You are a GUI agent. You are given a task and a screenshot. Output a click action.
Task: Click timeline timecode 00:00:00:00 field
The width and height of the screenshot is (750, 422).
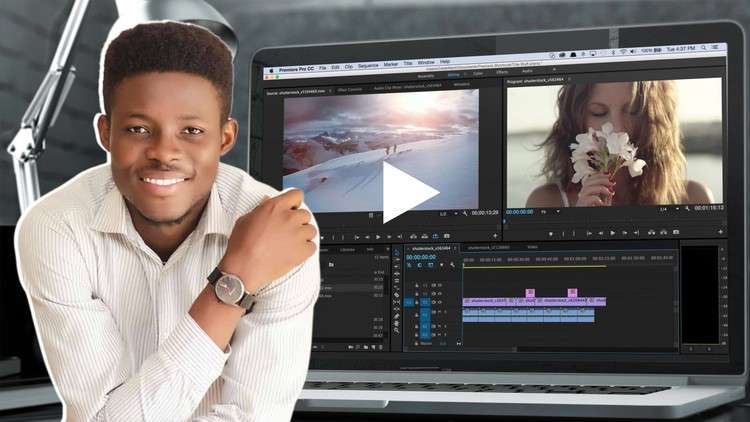420,257
